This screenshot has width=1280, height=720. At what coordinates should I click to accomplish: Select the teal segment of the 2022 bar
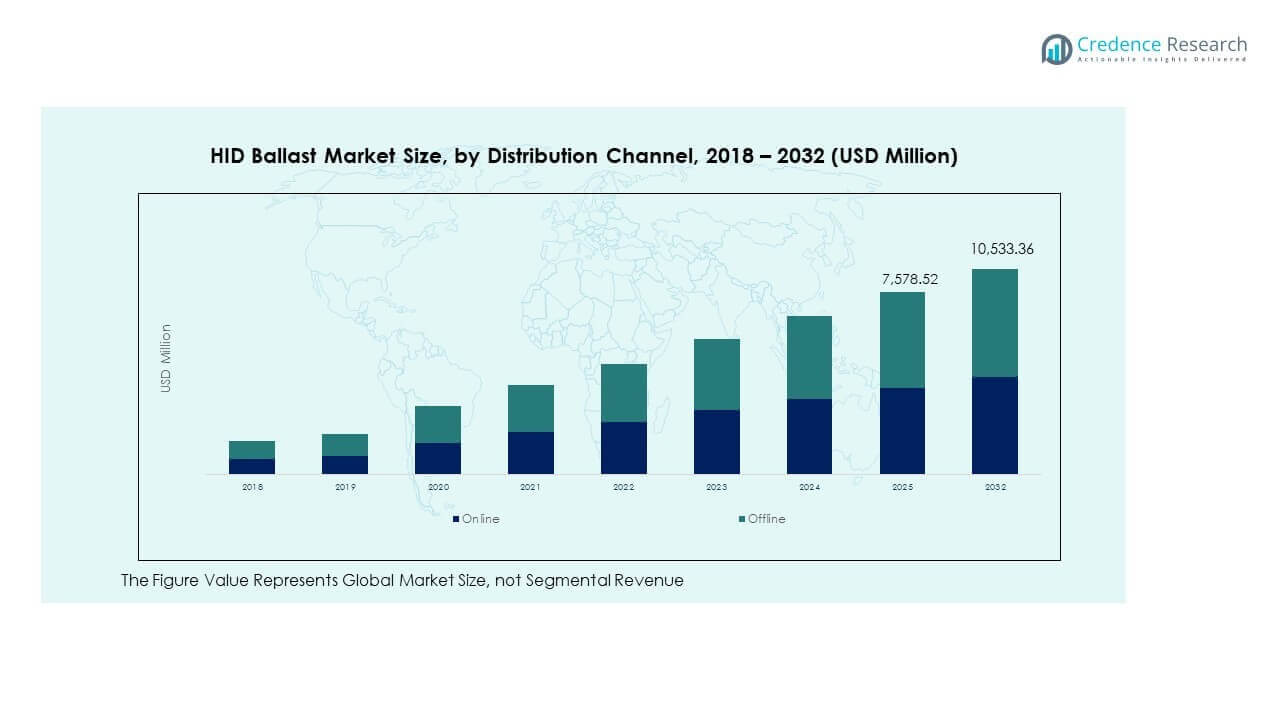click(x=623, y=392)
